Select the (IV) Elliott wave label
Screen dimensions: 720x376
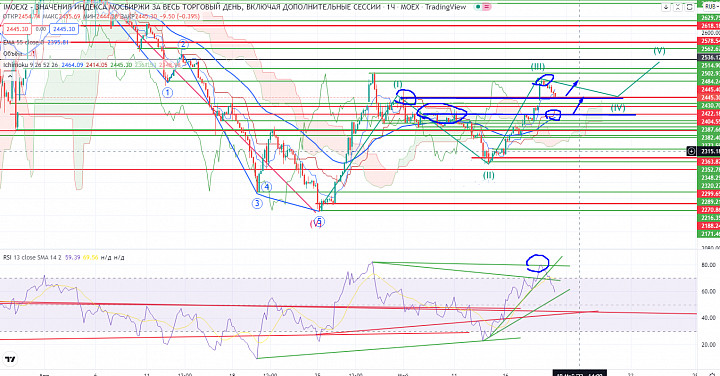(618, 108)
